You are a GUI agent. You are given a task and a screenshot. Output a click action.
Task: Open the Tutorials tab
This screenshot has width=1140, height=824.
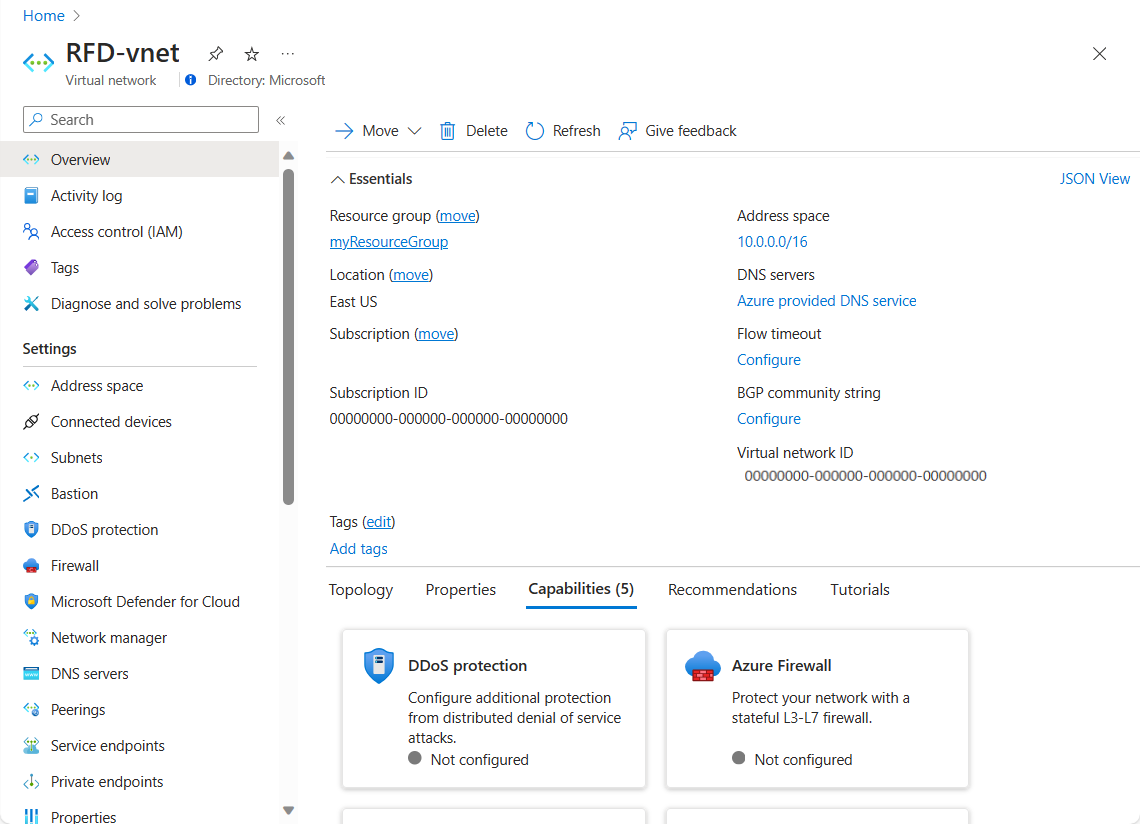(860, 590)
